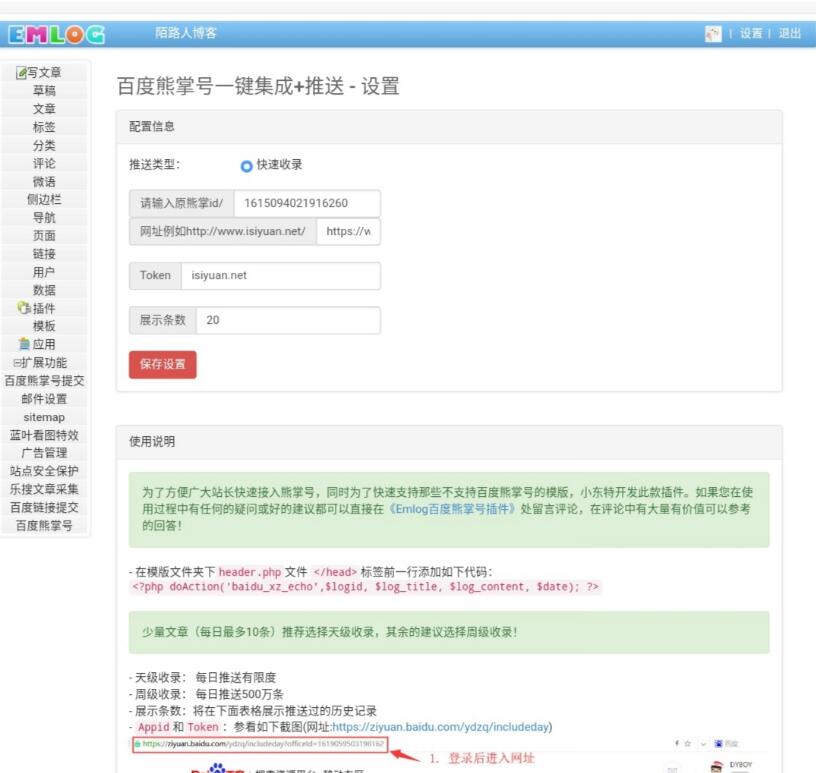Screen dimensions: 816x773
Task: Click the doAction baidu_xz_echo code line
Action: click(365, 587)
